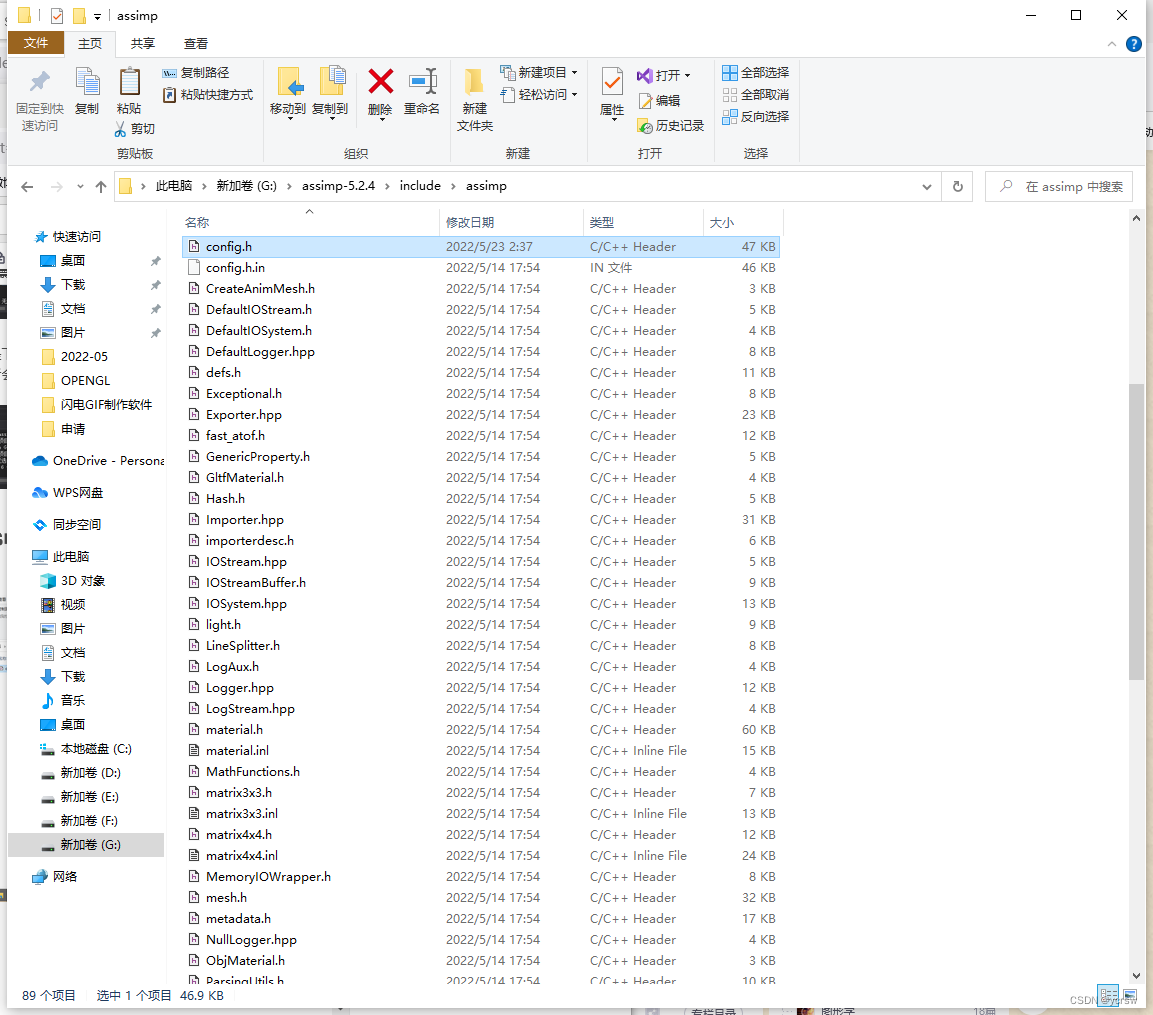Open History (历史记录)
The width and height of the screenshot is (1153, 1015).
[671, 126]
